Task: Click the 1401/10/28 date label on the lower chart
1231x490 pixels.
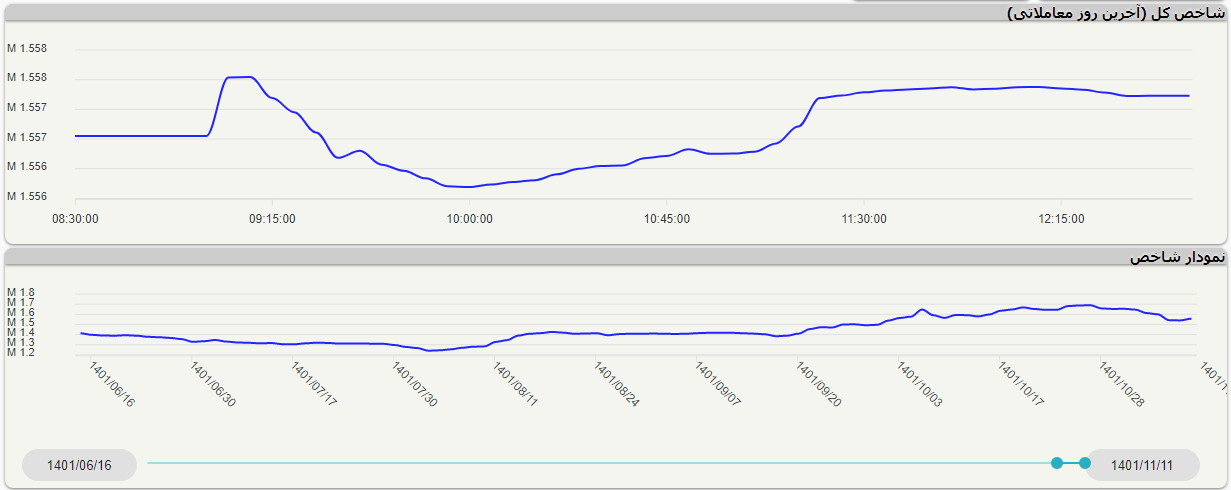Action: pos(1121,385)
